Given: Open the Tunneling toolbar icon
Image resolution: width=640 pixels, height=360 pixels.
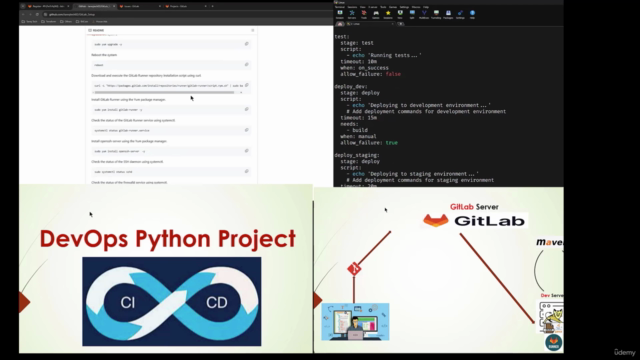Looking at the screenshot, I should (436, 14).
